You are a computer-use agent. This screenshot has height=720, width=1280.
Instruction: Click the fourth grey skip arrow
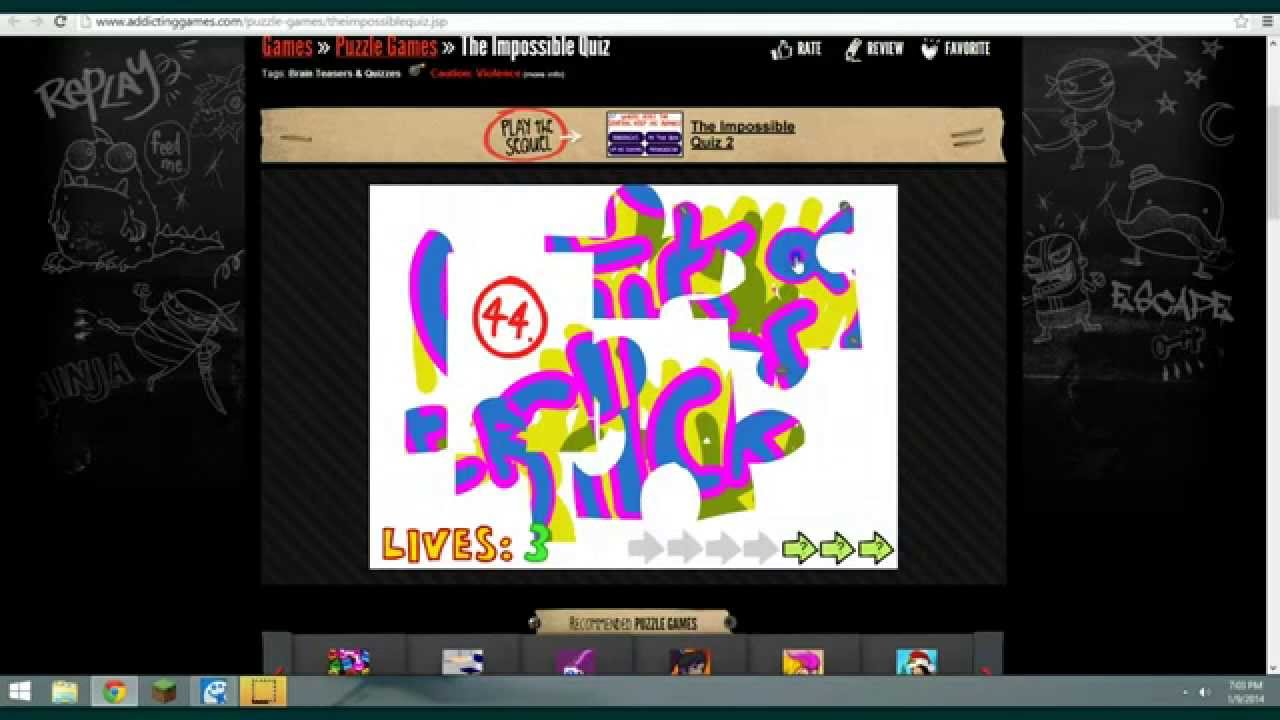coord(761,547)
